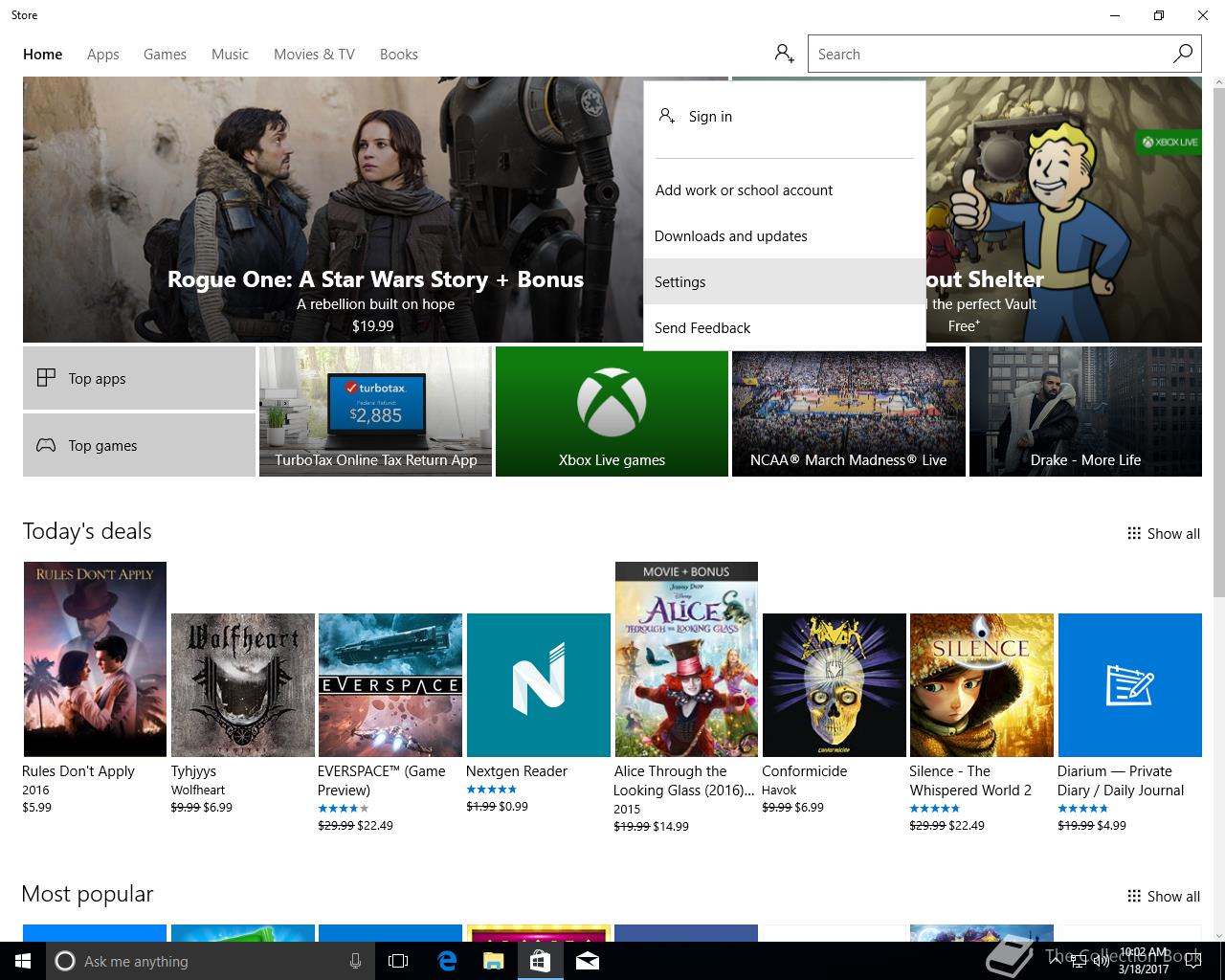
Task: Open Top games tile
Action: 139,445
